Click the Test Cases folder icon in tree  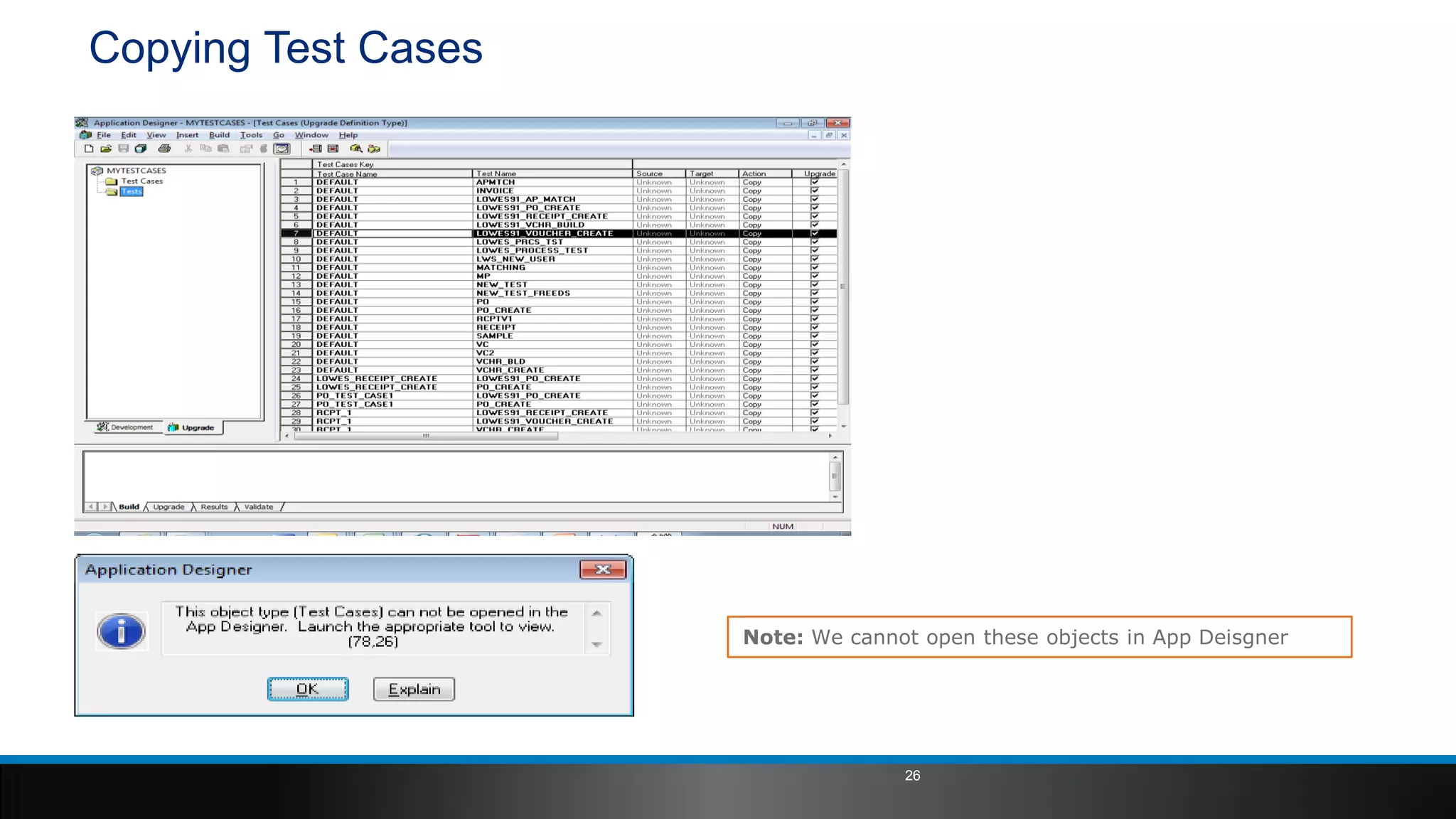[112, 181]
